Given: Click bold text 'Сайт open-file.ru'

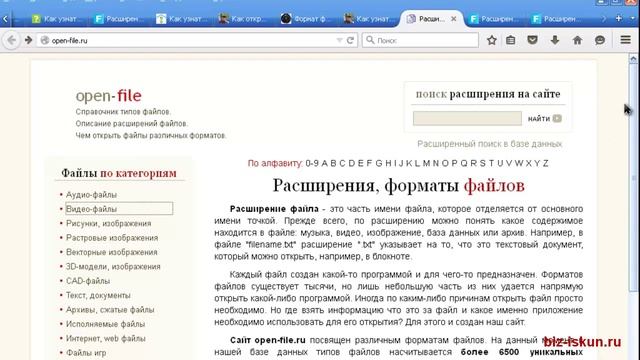Looking at the screenshot, I should point(268,340).
